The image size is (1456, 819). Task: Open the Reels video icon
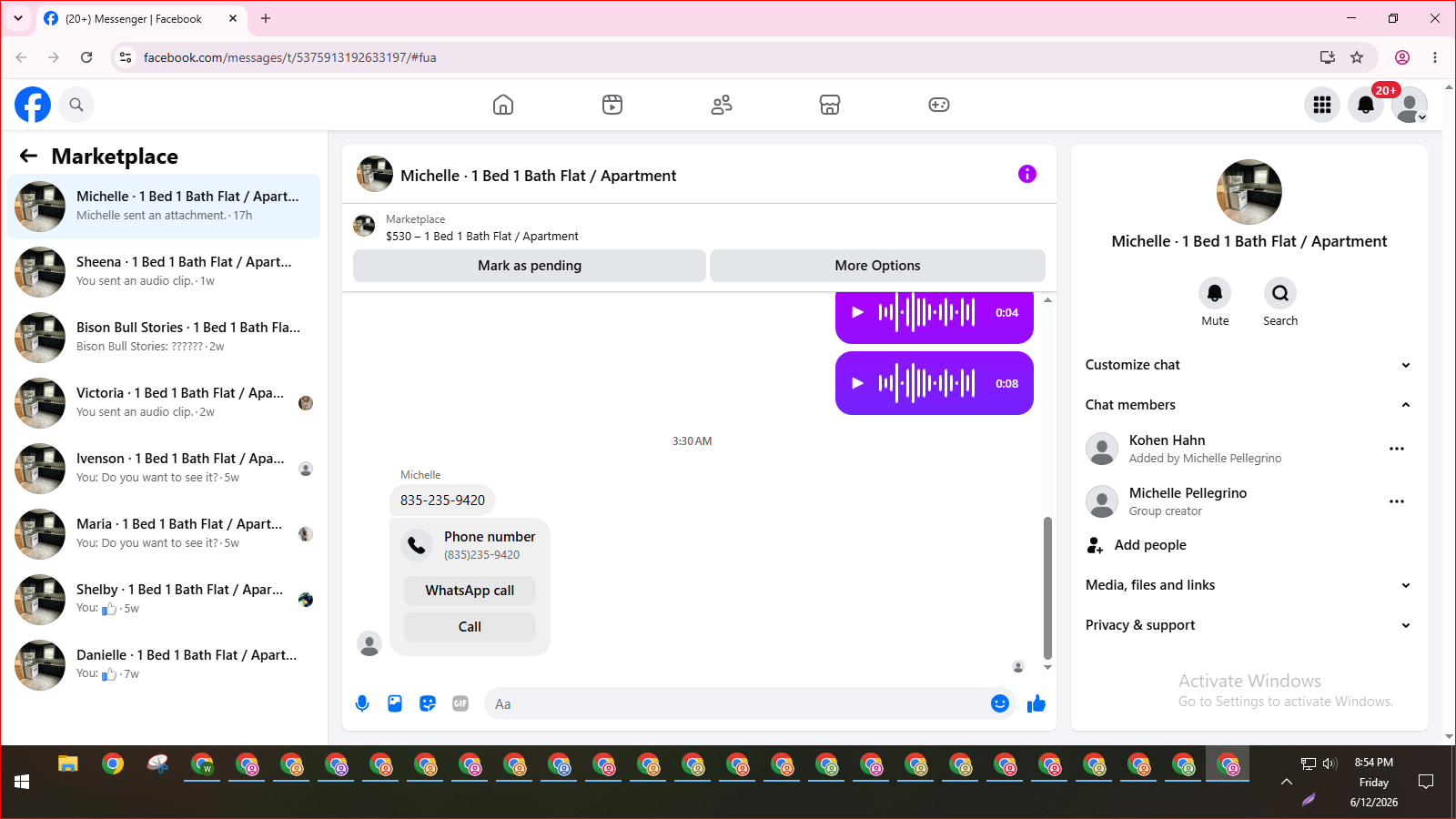[x=612, y=105]
